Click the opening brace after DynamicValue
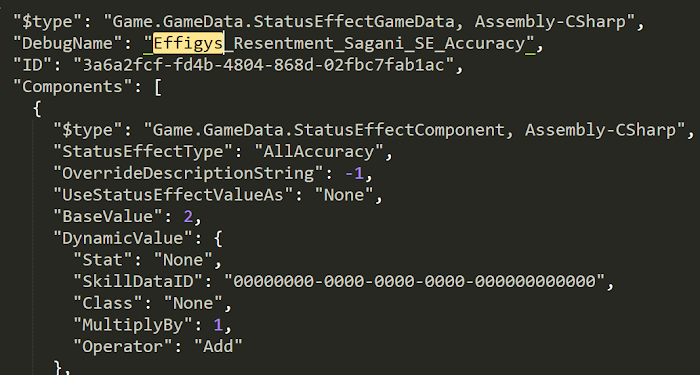This screenshot has width=700, height=375. 218,239
